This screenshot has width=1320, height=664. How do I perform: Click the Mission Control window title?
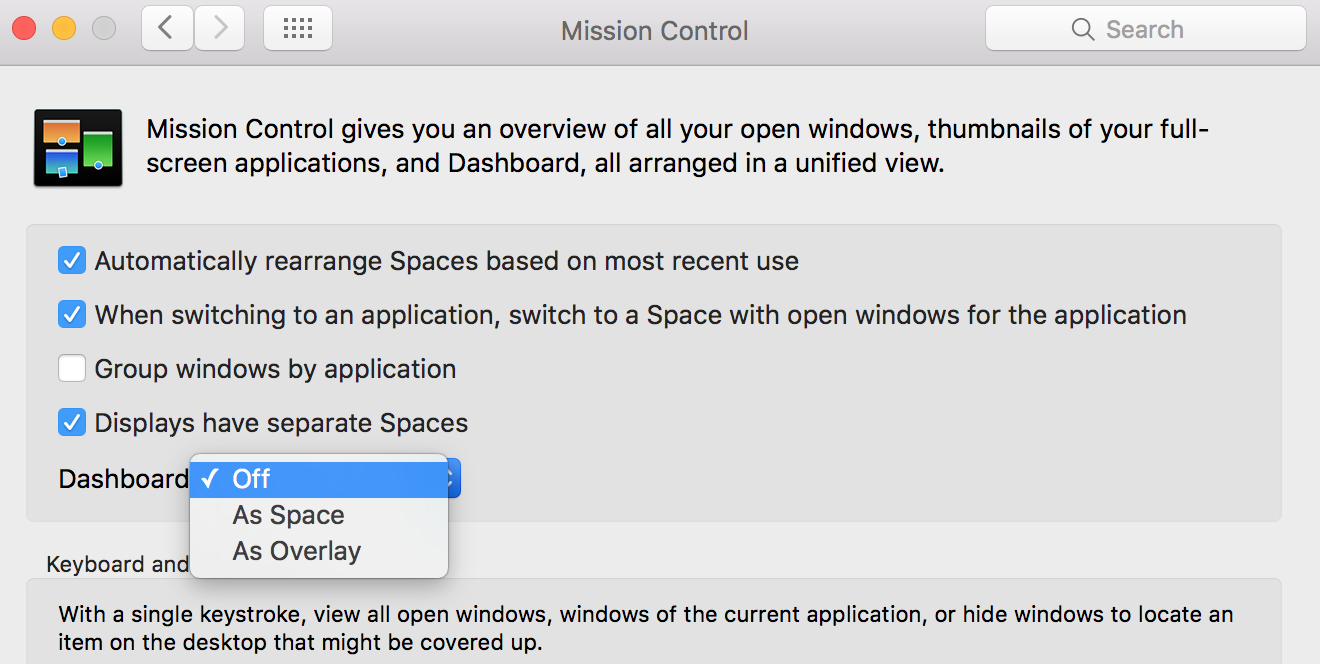(x=655, y=31)
